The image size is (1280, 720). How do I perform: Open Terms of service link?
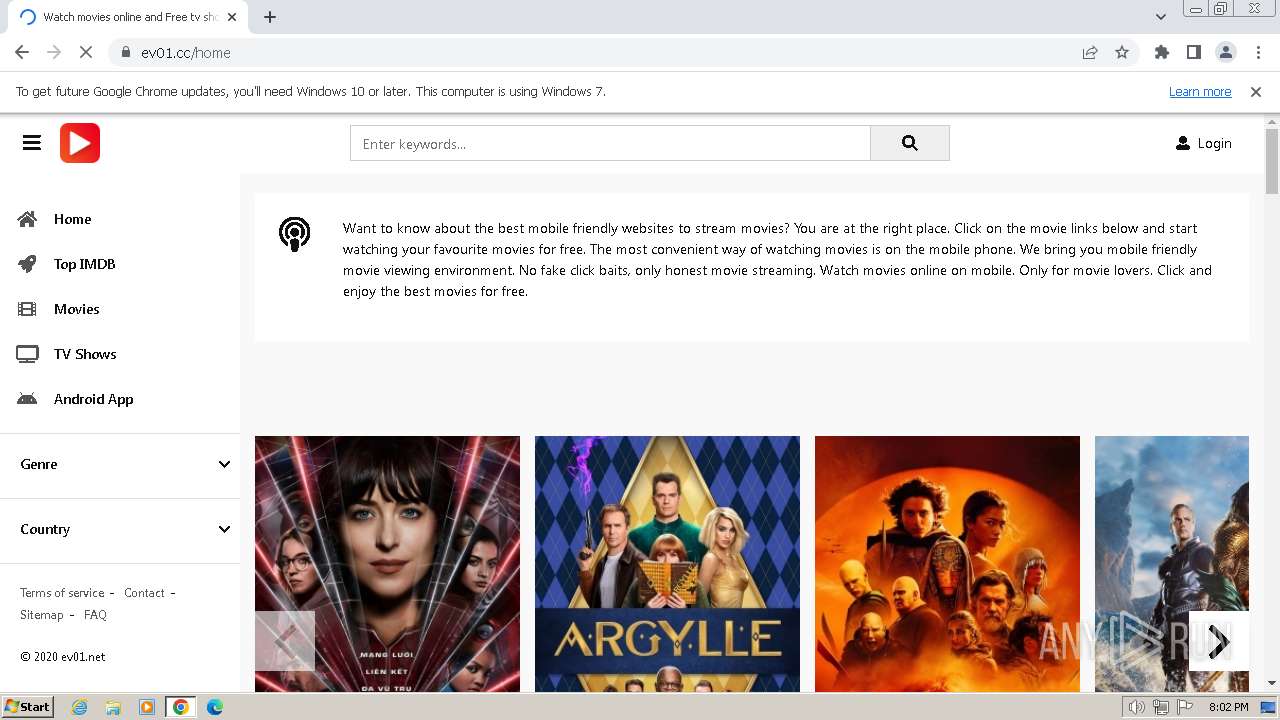(x=62, y=593)
